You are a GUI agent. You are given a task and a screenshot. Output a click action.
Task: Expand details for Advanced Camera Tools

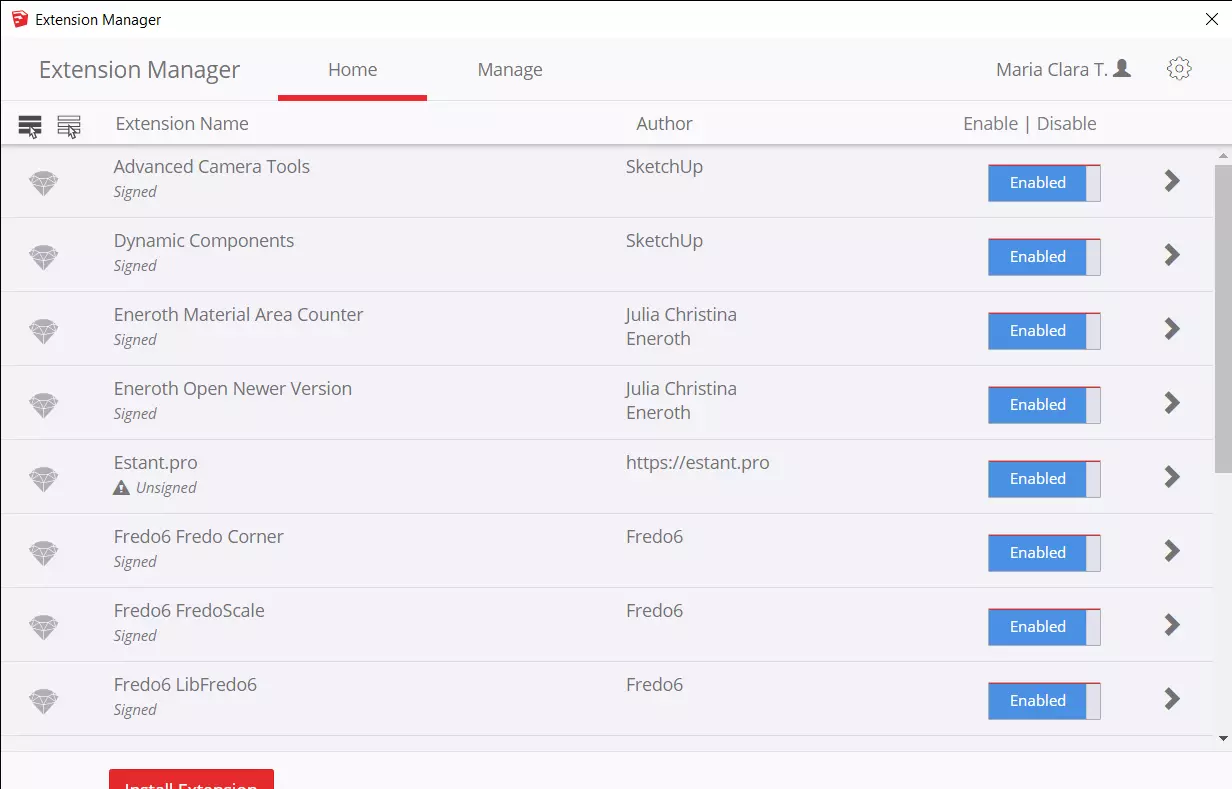pos(1172,181)
